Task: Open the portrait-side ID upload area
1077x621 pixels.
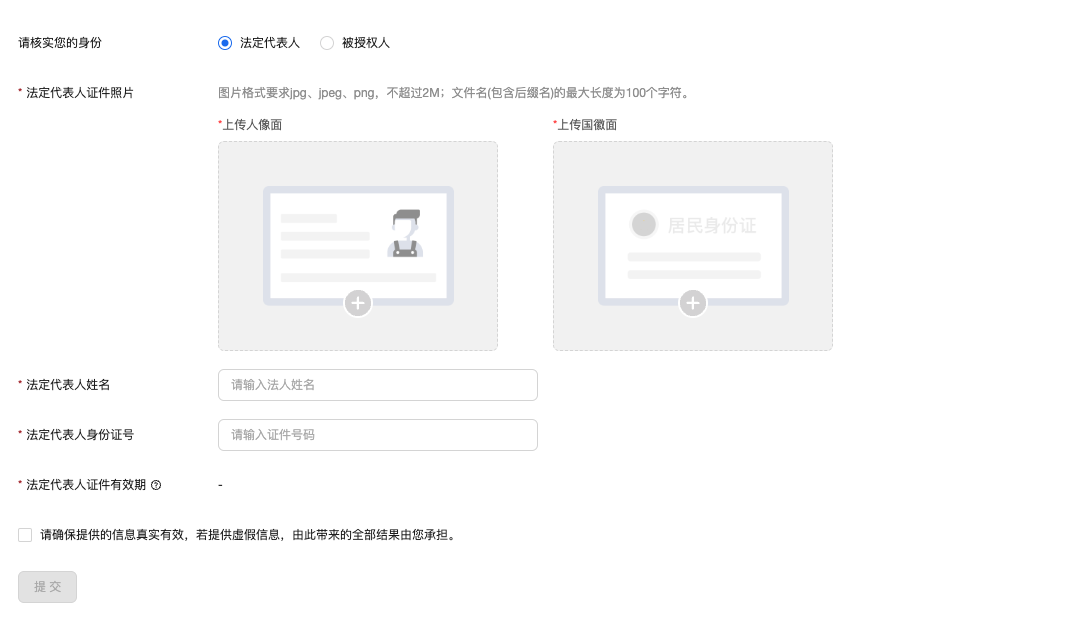Action: click(x=358, y=246)
